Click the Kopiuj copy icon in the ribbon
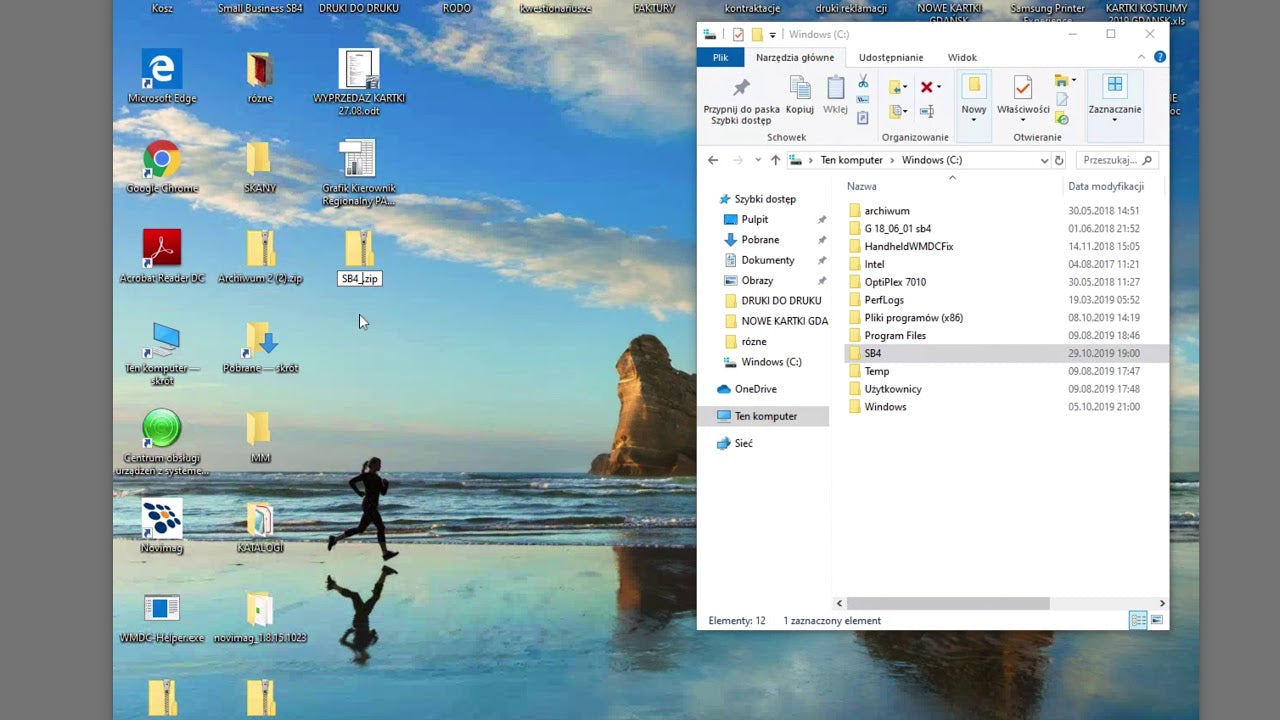1280x720 pixels. click(x=800, y=88)
